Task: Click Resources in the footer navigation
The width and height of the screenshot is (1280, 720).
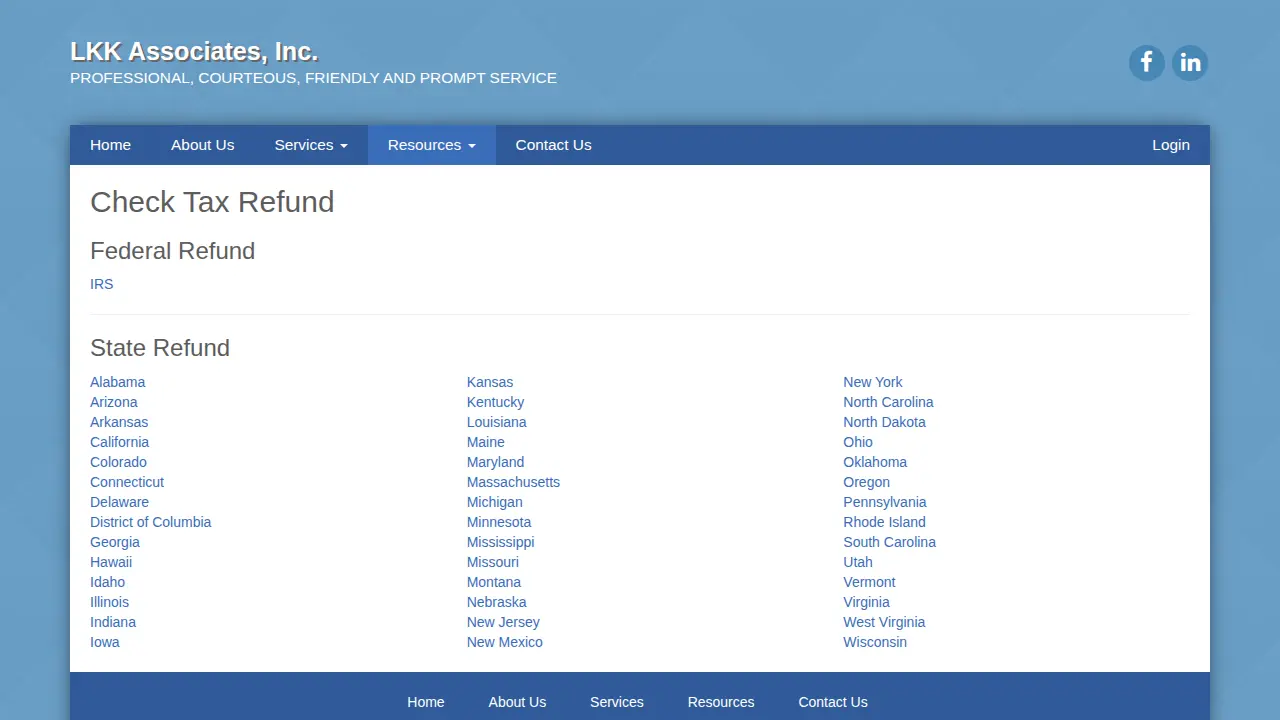Action: coord(721,702)
